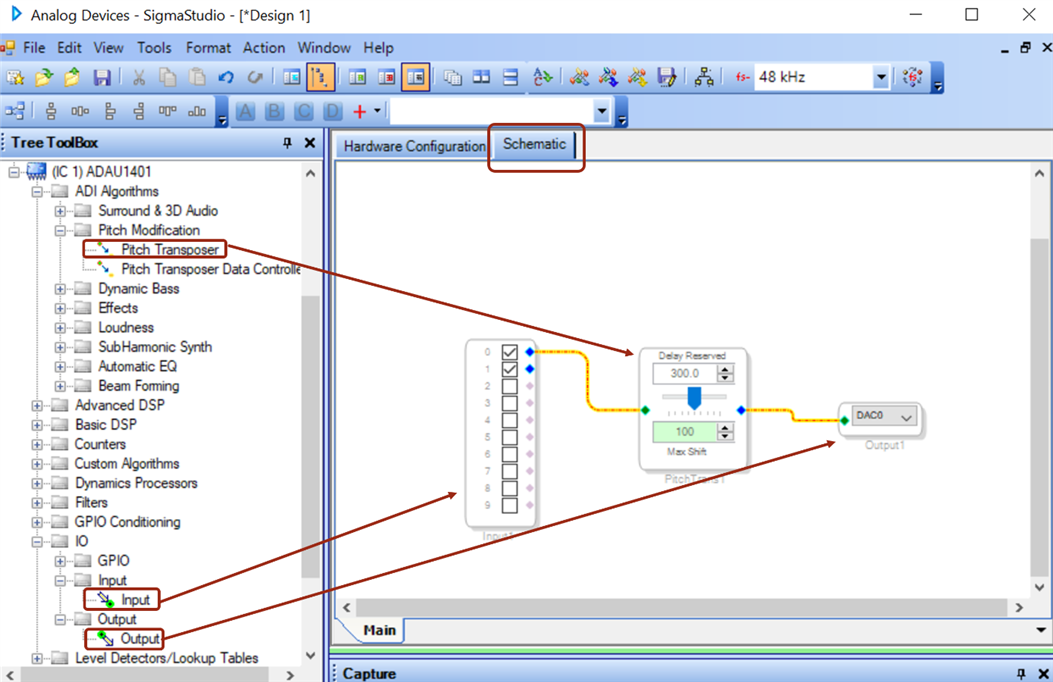Viewport: 1053px width, 682px height.
Task: Click the Save icon in the toolbar
Action: click(x=101, y=77)
